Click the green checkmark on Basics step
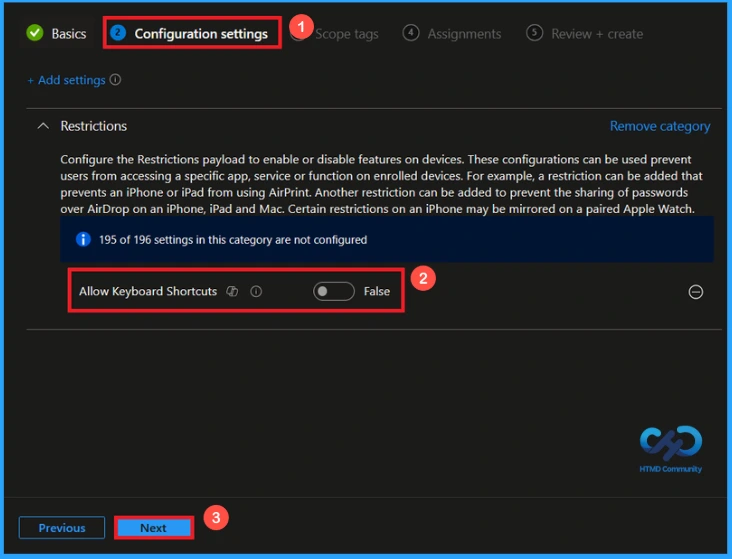Viewport: 732px width, 559px height. click(x=35, y=33)
